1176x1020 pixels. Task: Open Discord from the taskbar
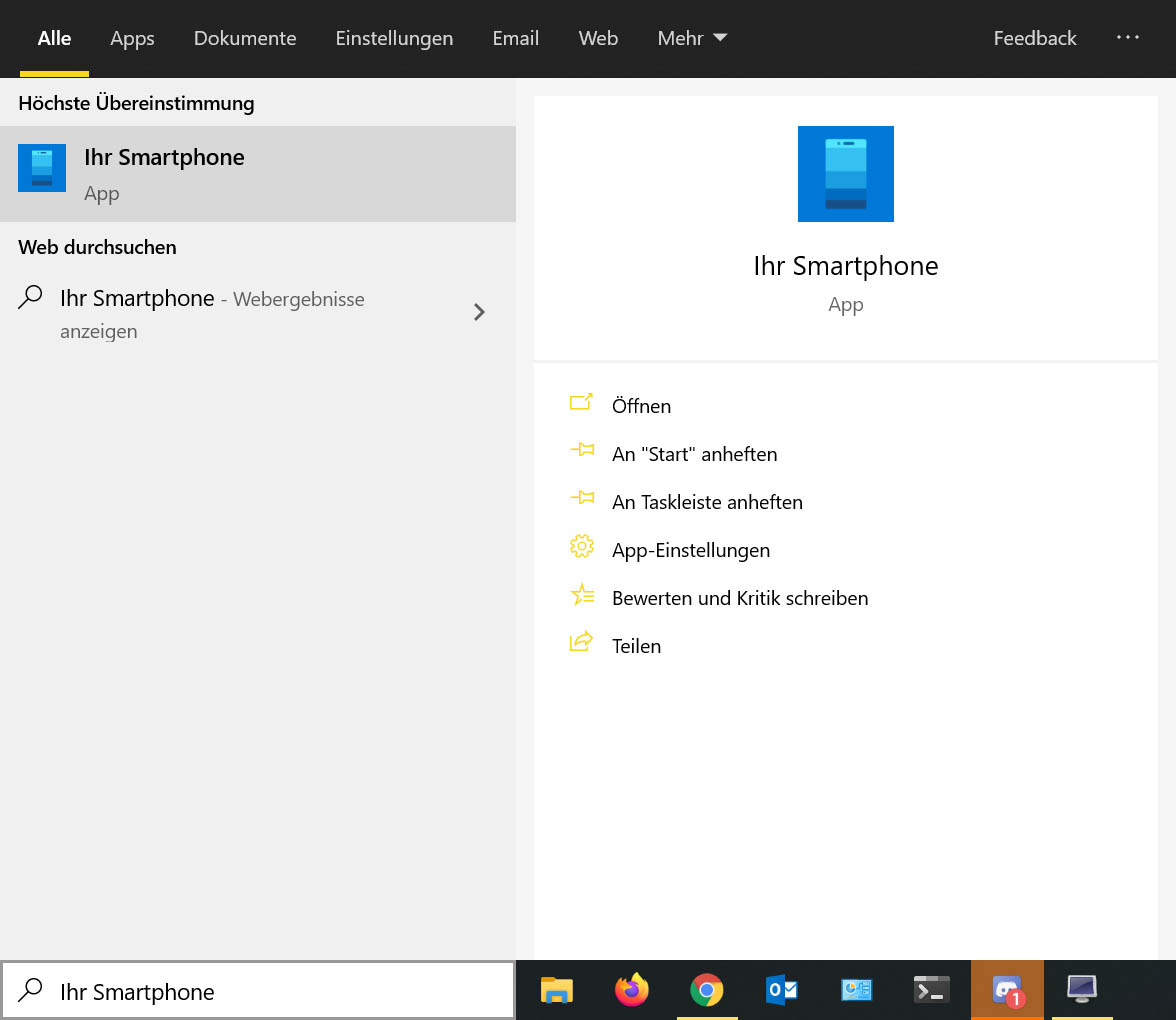click(x=1006, y=990)
